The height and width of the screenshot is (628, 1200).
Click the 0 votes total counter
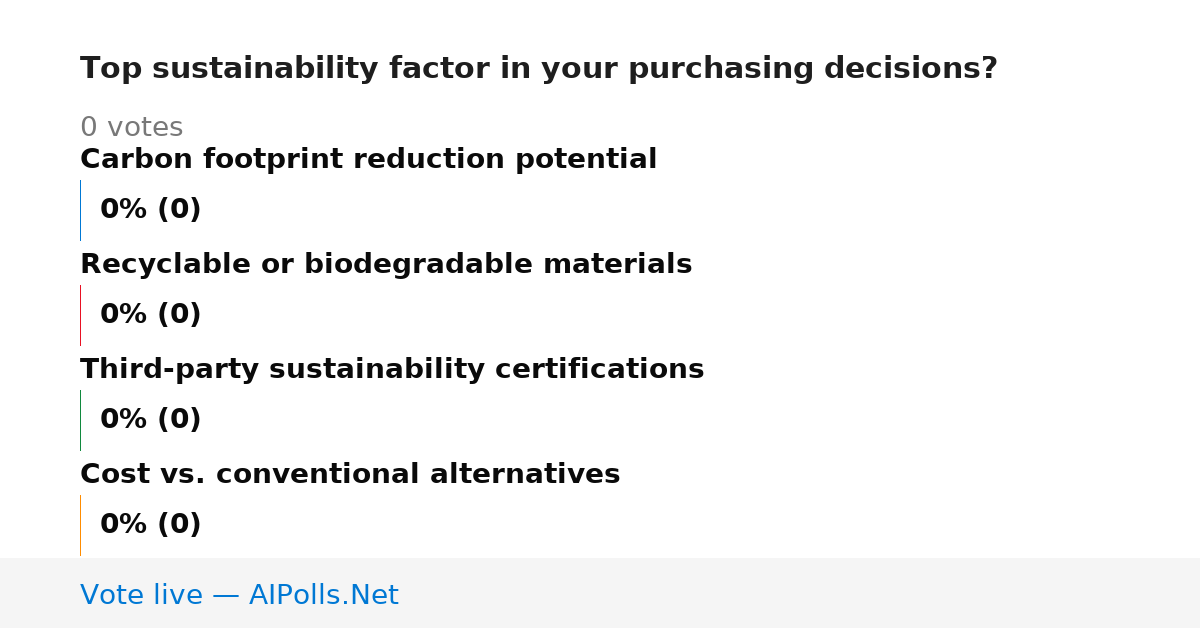(132, 128)
